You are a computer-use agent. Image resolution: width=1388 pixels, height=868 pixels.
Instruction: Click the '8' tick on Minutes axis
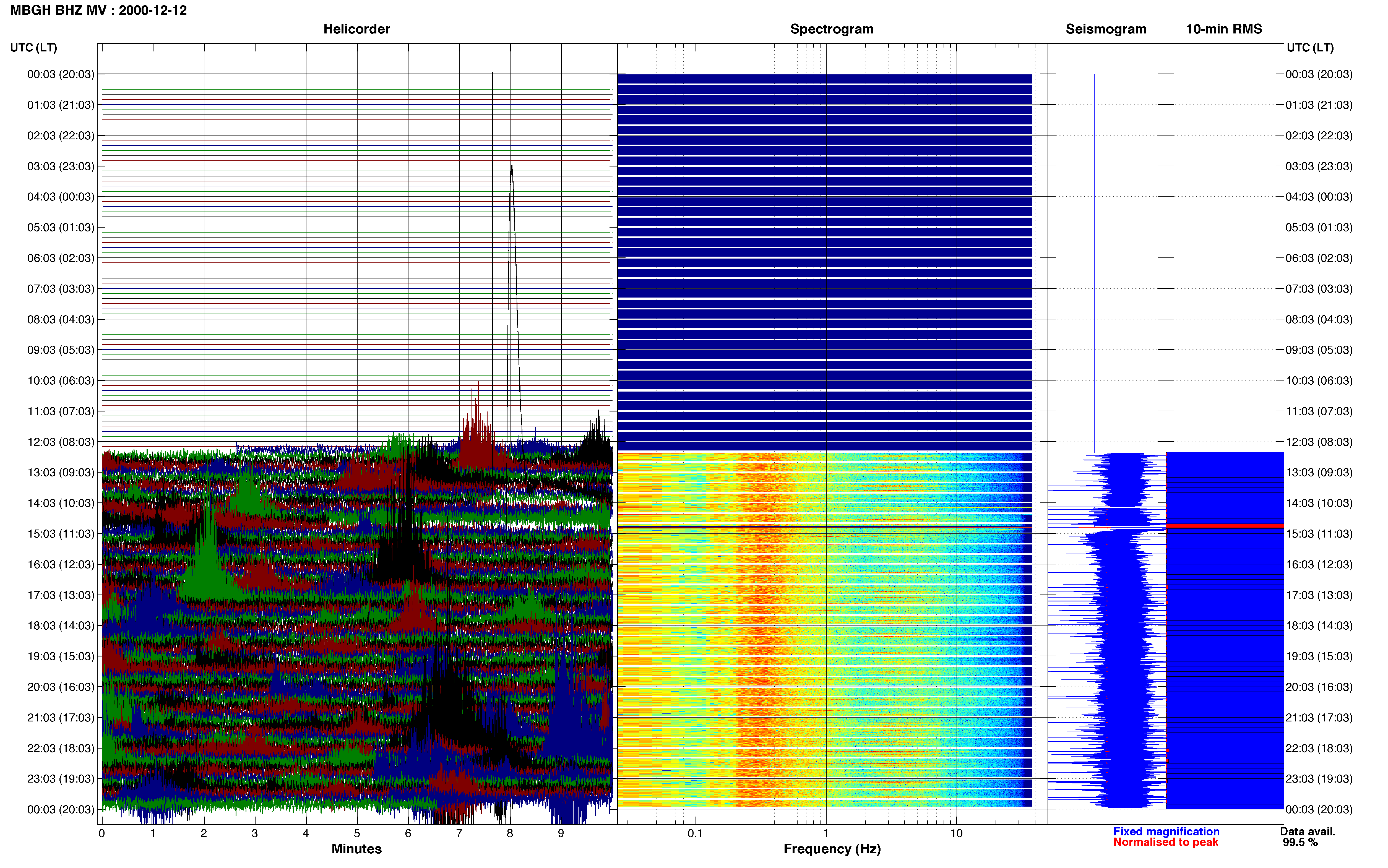(x=510, y=833)
